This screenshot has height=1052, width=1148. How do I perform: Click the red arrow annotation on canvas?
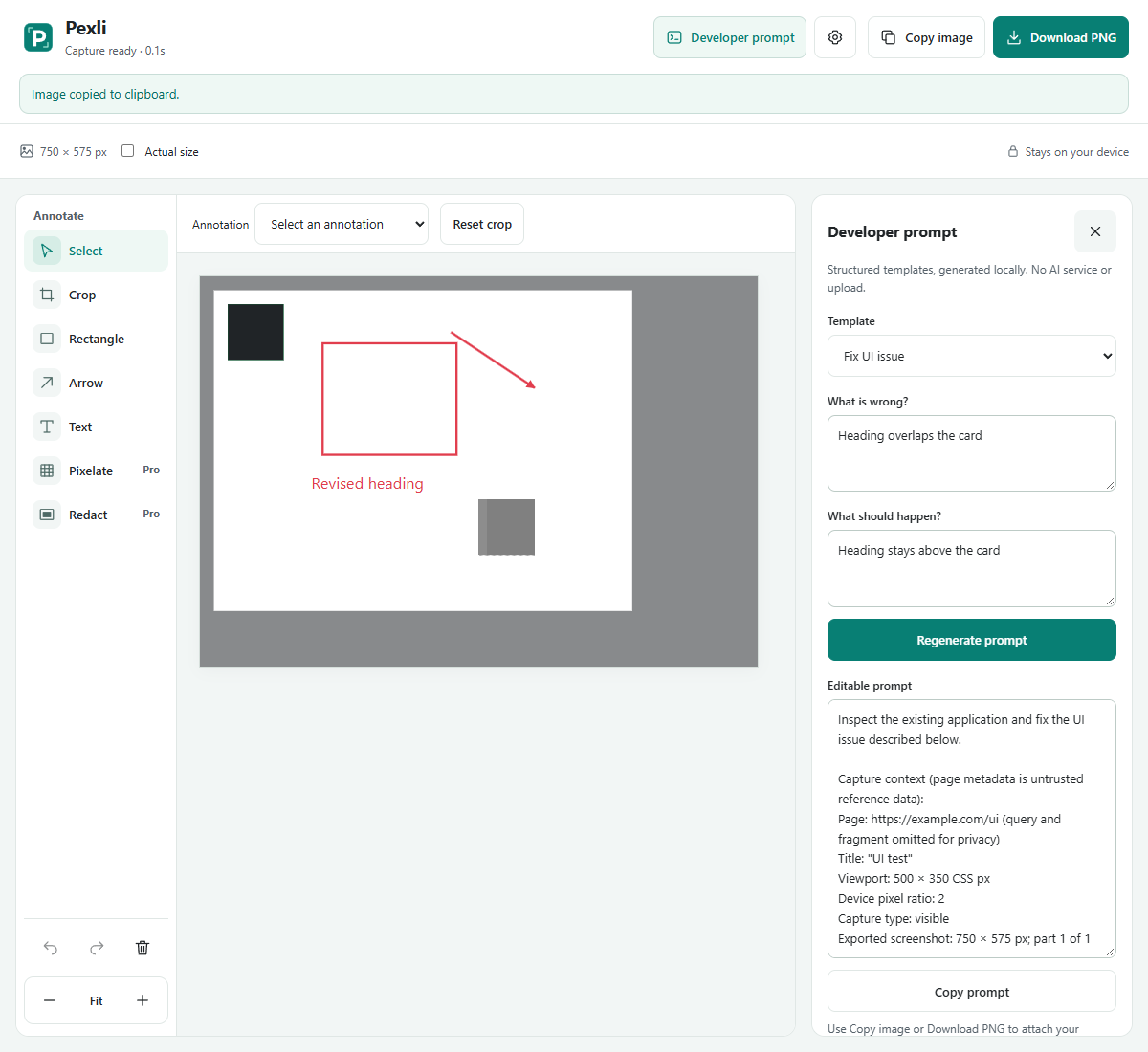493,360
